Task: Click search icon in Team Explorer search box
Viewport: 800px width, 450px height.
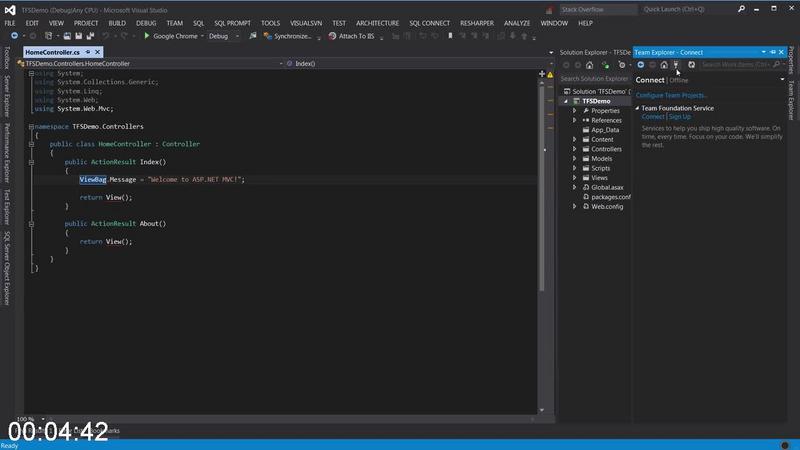Action: point(776,65)
